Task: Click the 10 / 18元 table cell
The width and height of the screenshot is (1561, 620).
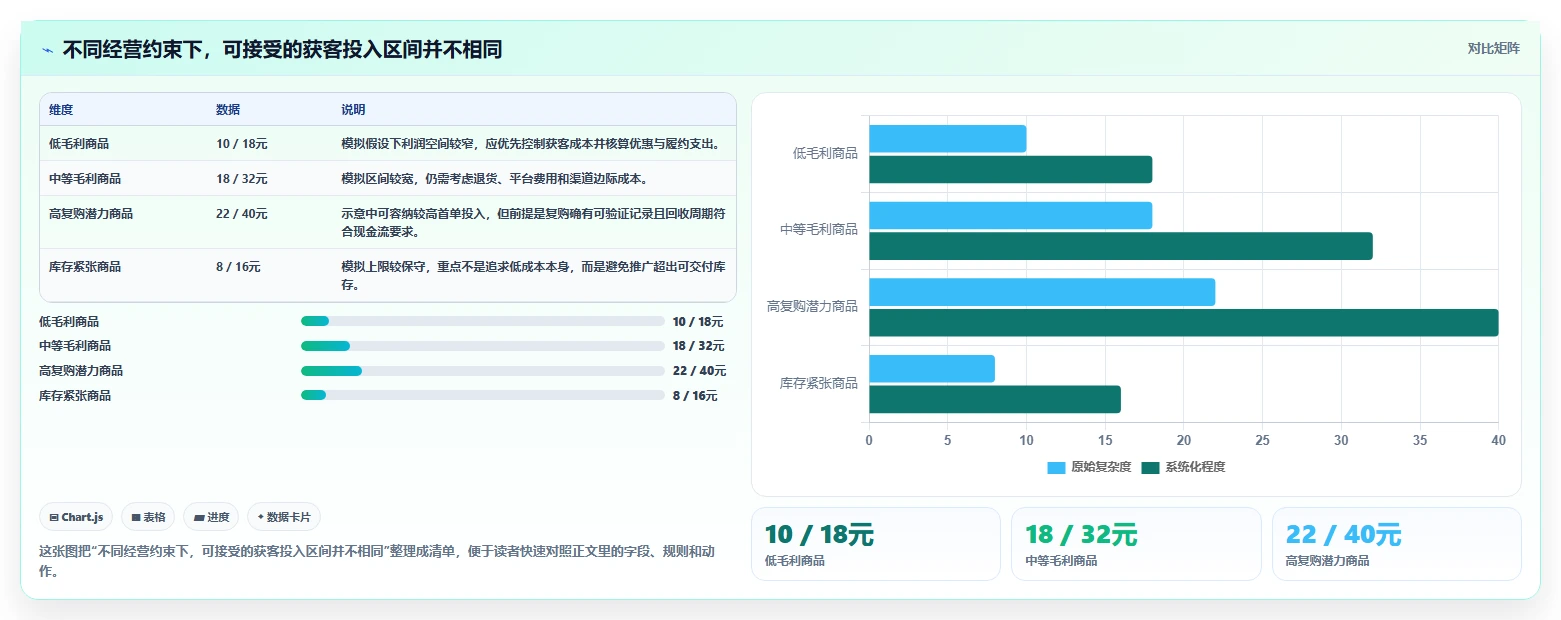Action: click(241, 144)
